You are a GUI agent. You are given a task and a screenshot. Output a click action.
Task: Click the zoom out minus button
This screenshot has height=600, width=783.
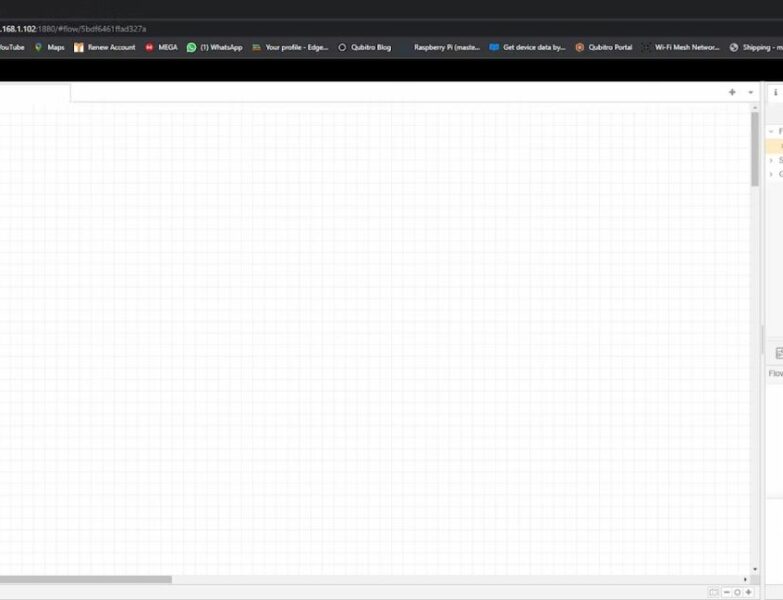pyautogui.click(x=727, y=593)
